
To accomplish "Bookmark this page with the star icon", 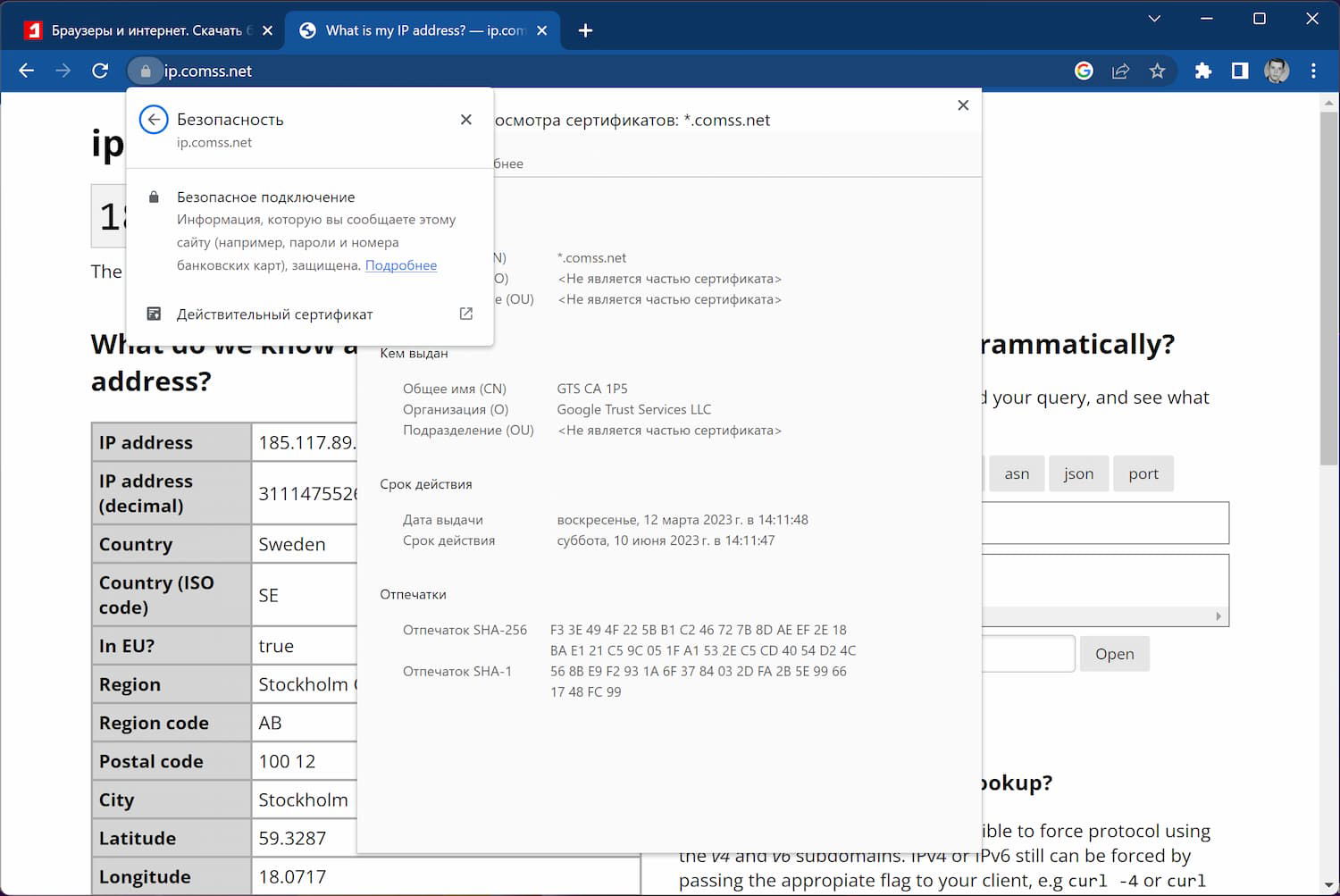I will (x=1158, y=71).
